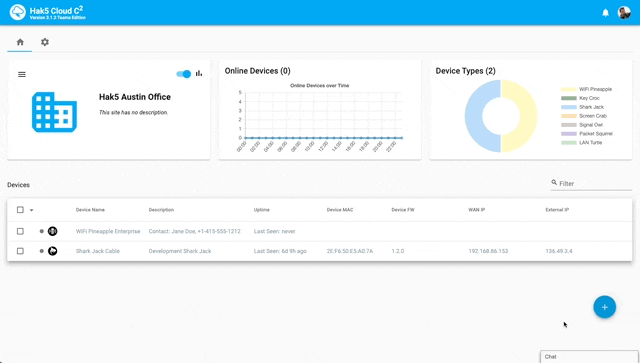Click the WiFi Pineapple device icon
The image size is (640, 363).
tap(53, 232)
